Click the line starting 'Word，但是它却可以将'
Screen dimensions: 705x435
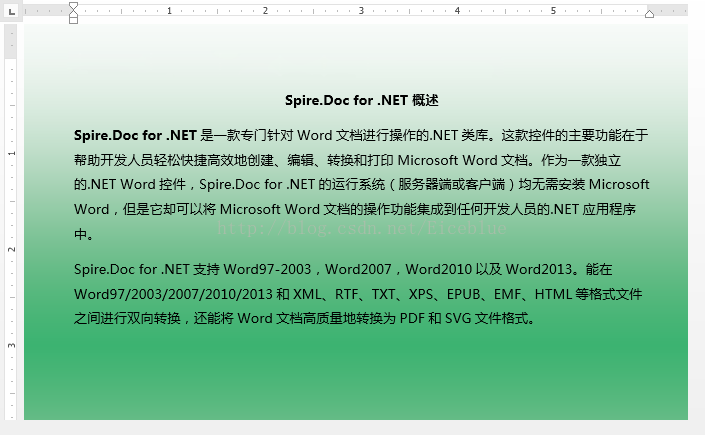(x=355, y=209)
